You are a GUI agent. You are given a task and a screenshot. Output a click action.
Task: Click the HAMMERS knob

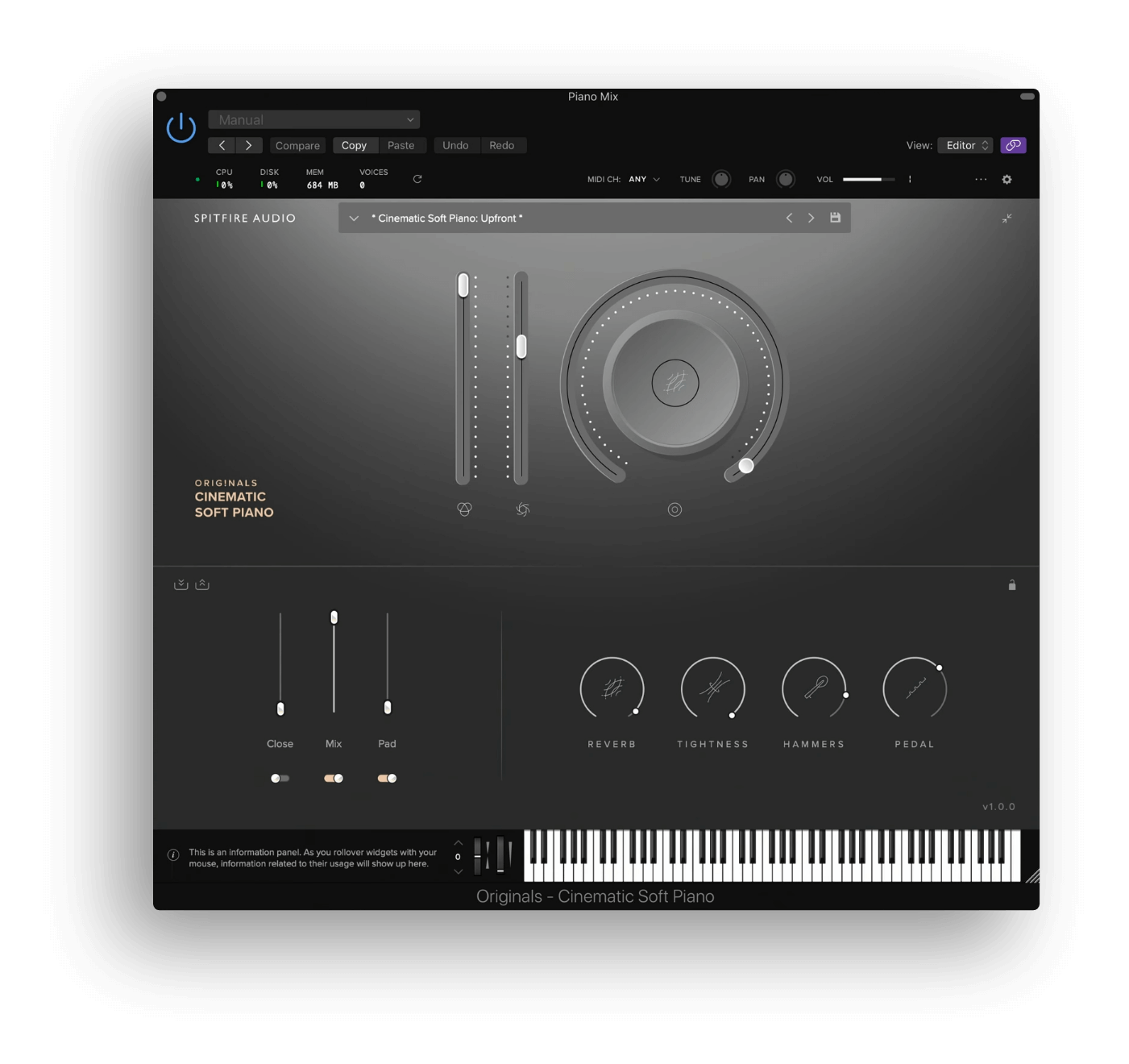click(814, 689)
